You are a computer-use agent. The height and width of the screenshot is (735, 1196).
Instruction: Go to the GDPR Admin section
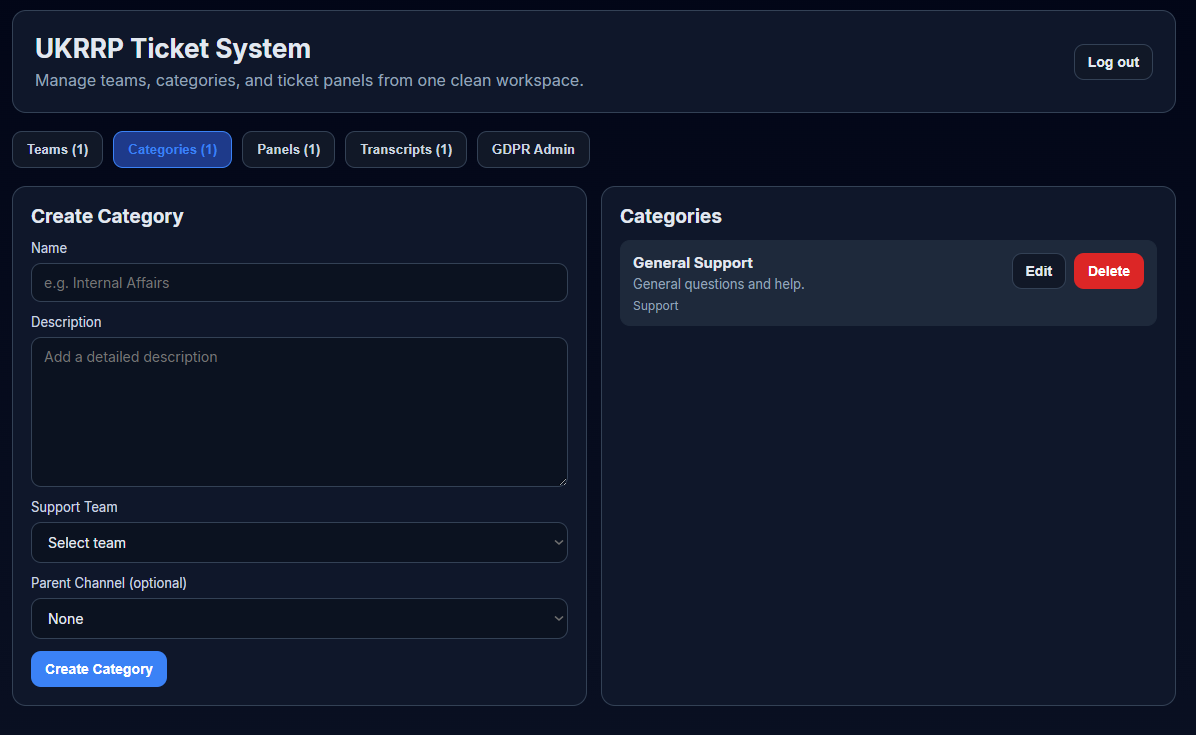click(x=533, y=149)
